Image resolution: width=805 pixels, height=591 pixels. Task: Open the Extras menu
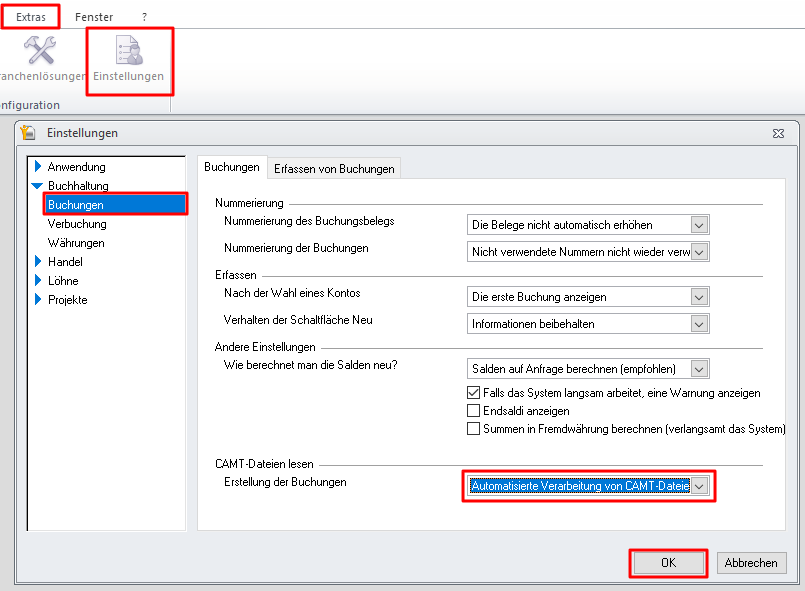click(30, 17)
